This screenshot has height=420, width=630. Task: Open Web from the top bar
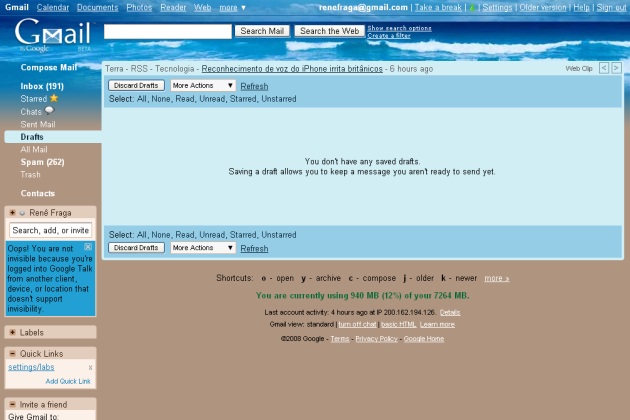202,7
